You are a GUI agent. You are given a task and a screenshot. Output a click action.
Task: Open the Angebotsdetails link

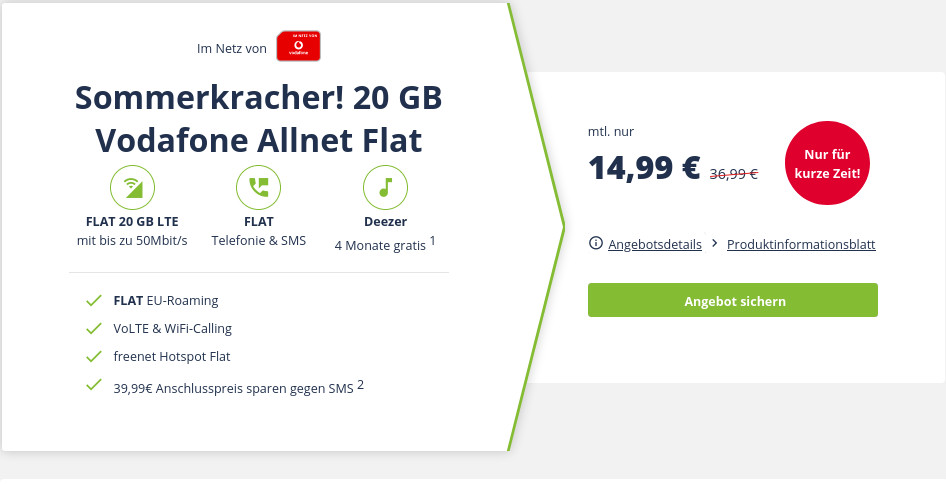(x=654, y=244)
